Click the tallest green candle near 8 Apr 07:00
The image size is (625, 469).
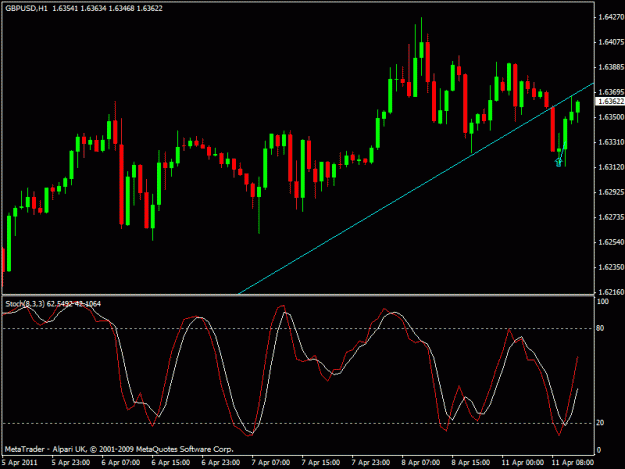[x=422, y=50]
